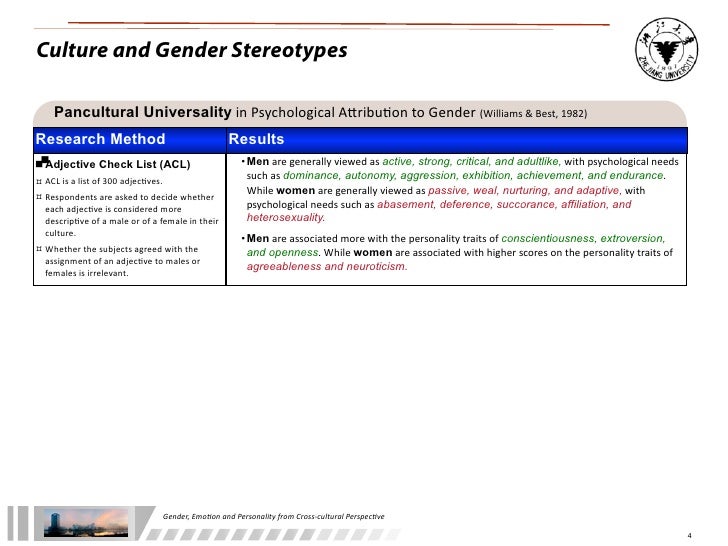Click the 'Pancultural Universality' heading text

[x=141, y=112]
